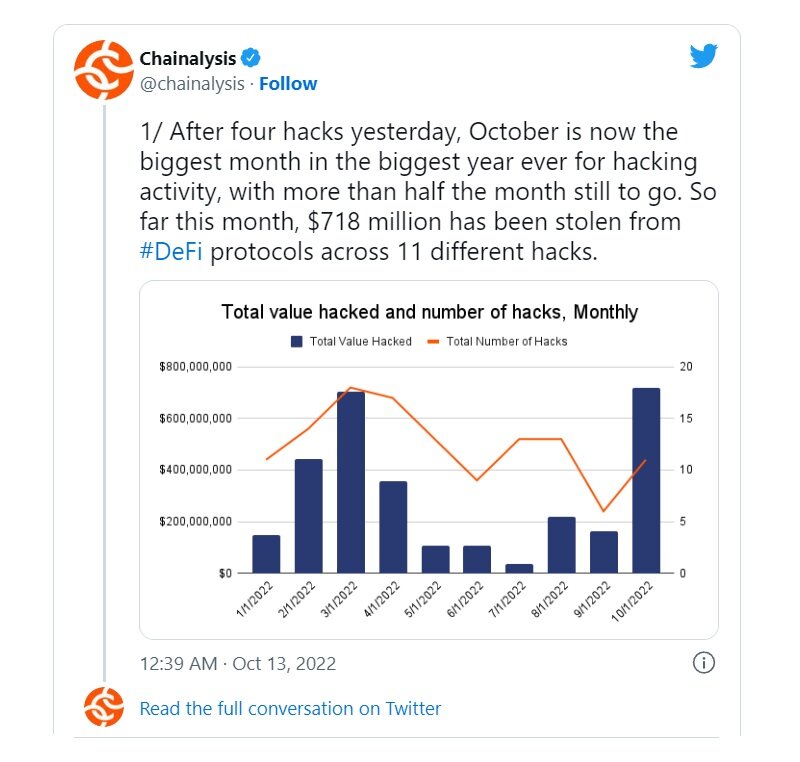The image size is (800, 762).
Task: Open the Twitter bird logo
Action: (704, 56)
